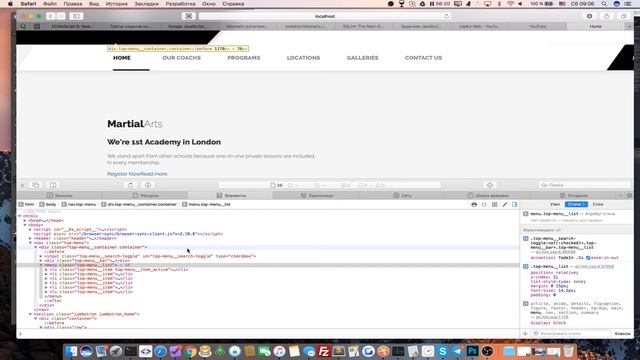Screen dimensions: 640x360
Task: Go back with Safari back arrow
Action: 50,16
